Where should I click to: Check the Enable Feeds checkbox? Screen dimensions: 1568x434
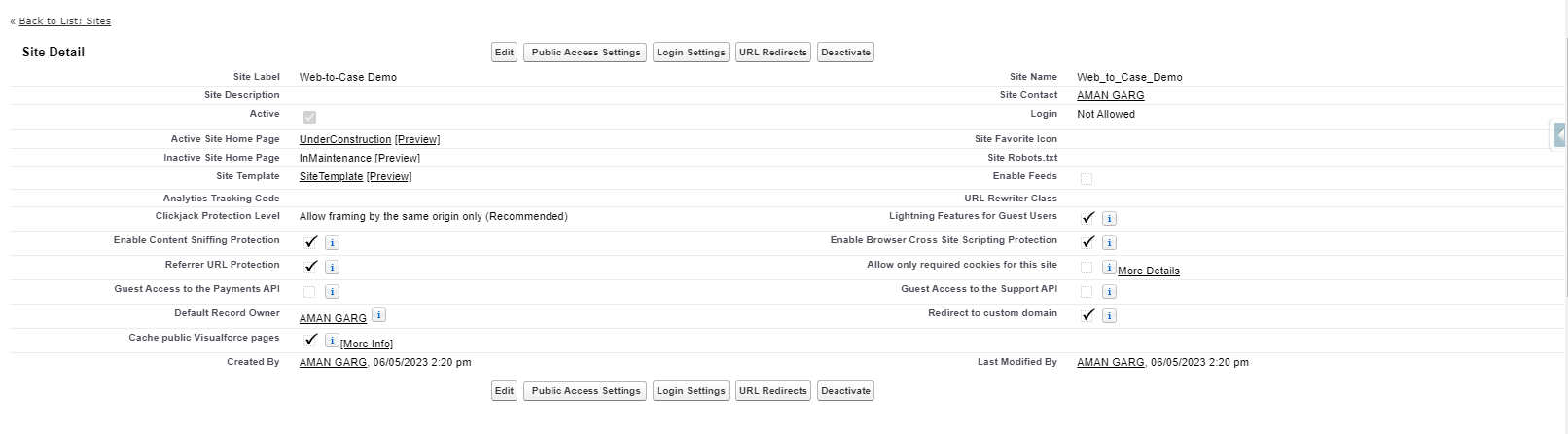pos(1087,179)
